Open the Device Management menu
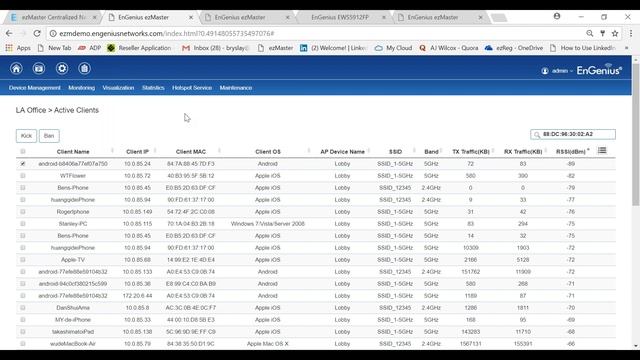Screen dimensions: 640x360 tap(35, 88)
